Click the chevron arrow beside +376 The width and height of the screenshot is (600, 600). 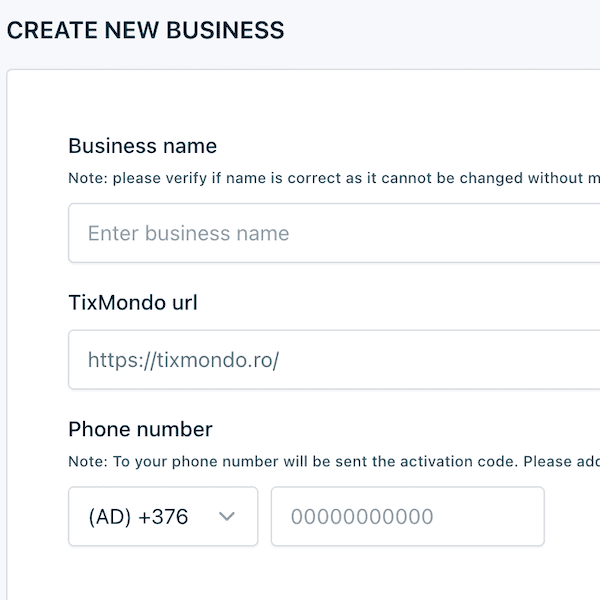pyautogui.click(x=227, y=517)
